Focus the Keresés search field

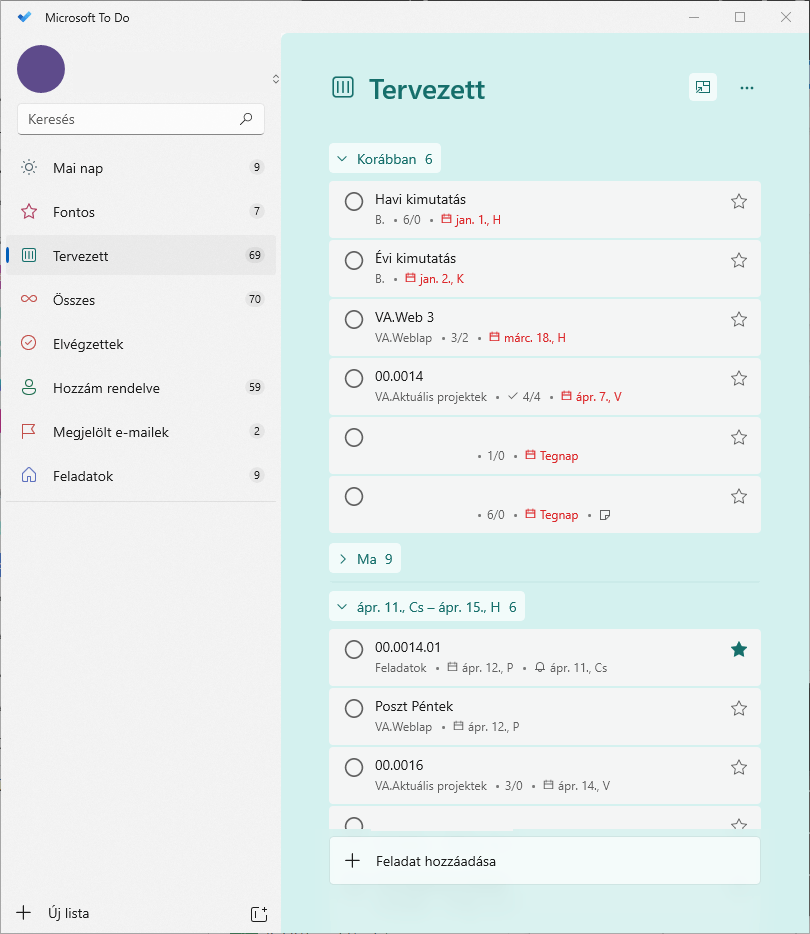click(x=130, y=119)
